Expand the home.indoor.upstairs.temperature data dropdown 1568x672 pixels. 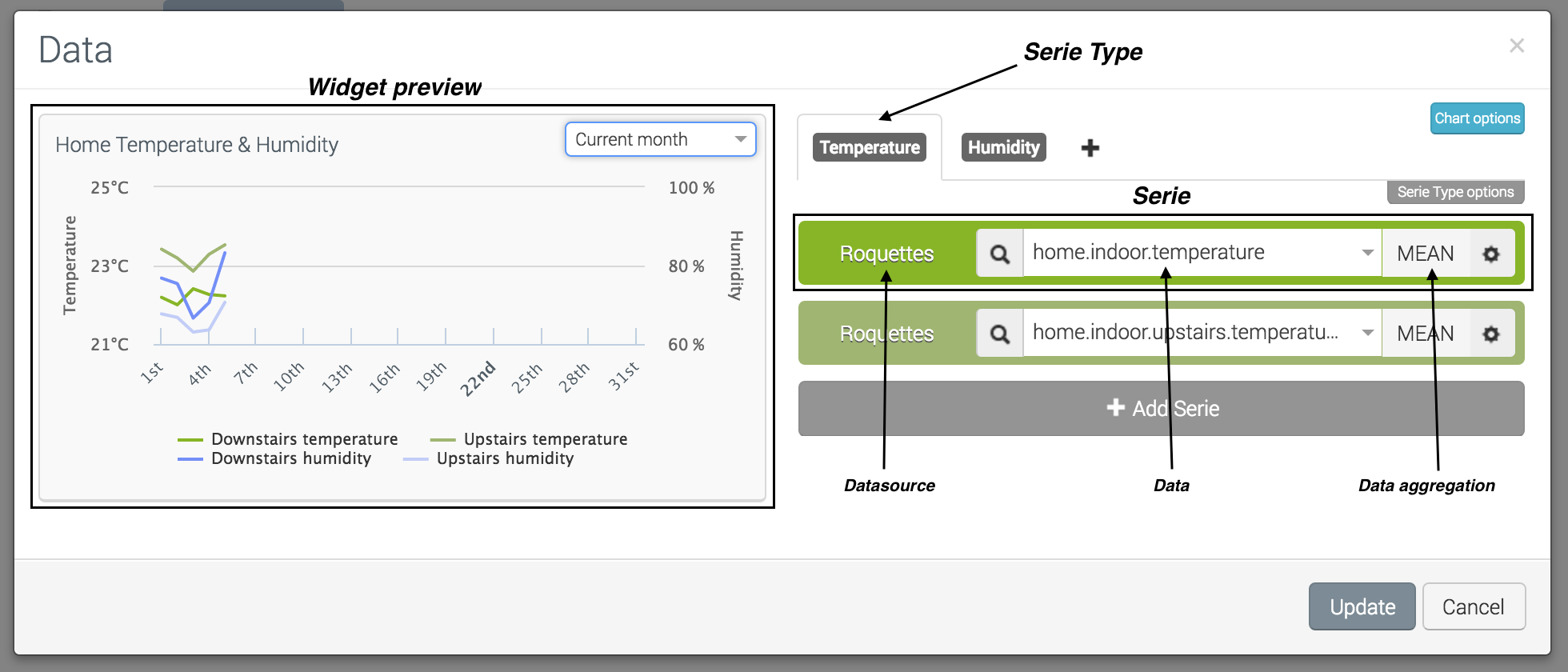click(x=1367, y=333)
